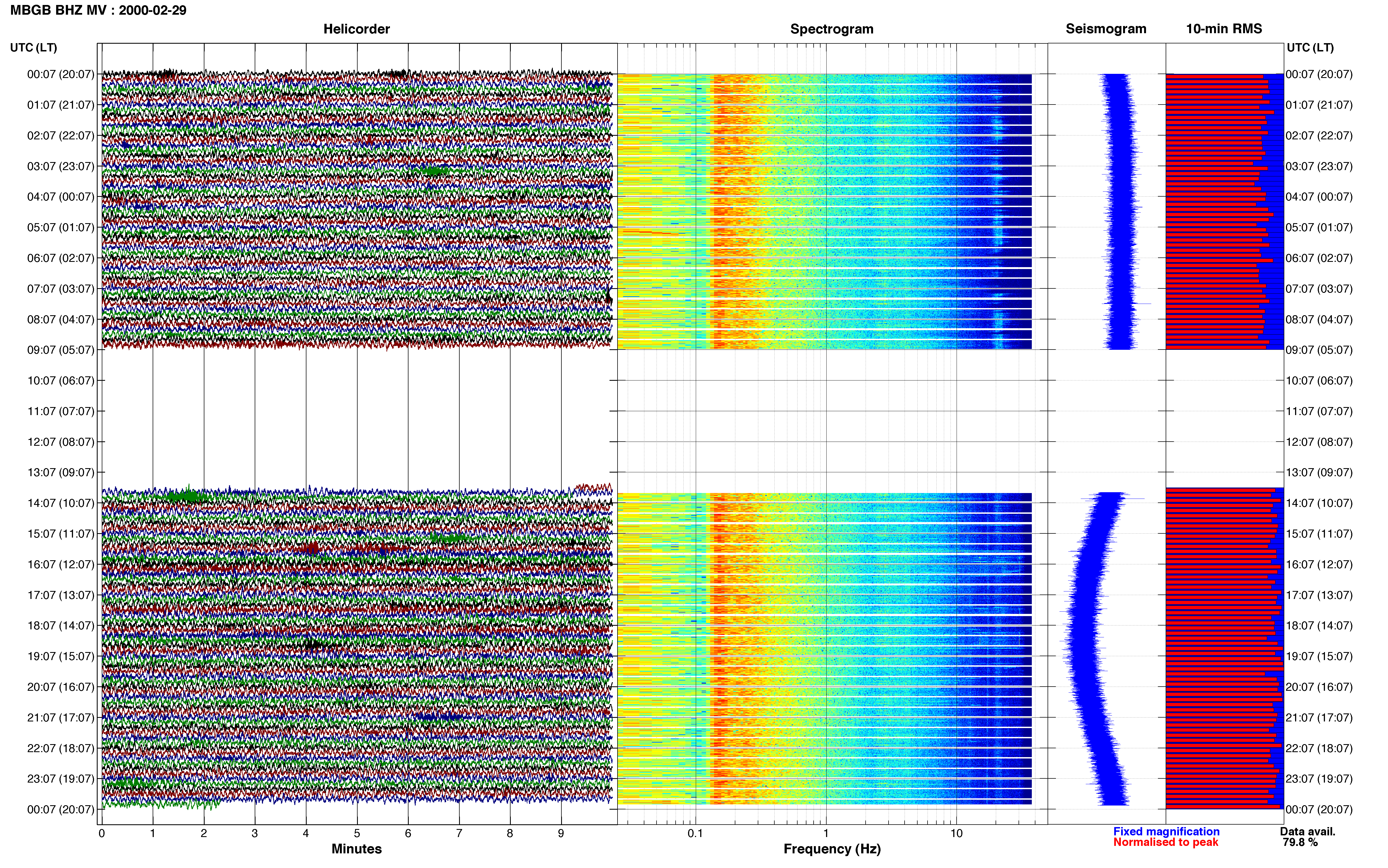The width and height of the screenshot is (1388, 868).
Task: Click the title 'MBGB BHZ MV : 2000-02-29'
Action: click(x=98, y=10)
